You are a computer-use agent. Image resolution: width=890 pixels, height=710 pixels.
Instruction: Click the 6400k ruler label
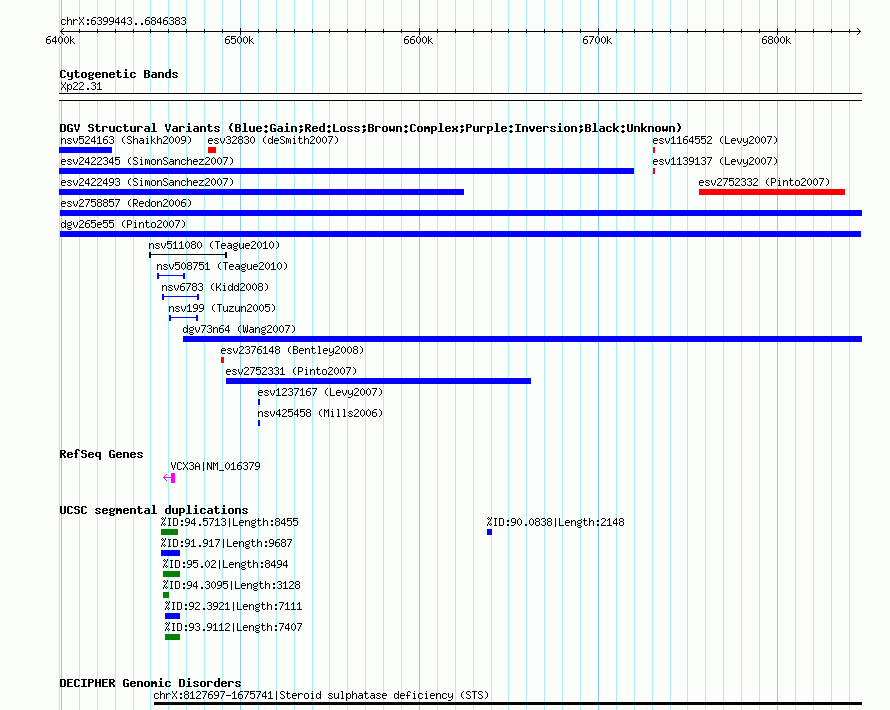(x=60, y=40)
